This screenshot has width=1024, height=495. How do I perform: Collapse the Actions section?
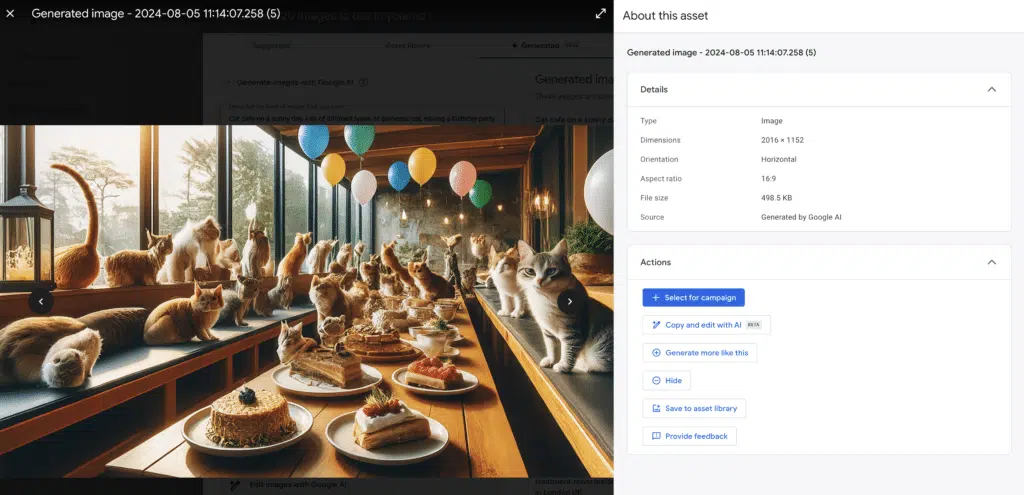pyautogui.click(x=991, y=262)
